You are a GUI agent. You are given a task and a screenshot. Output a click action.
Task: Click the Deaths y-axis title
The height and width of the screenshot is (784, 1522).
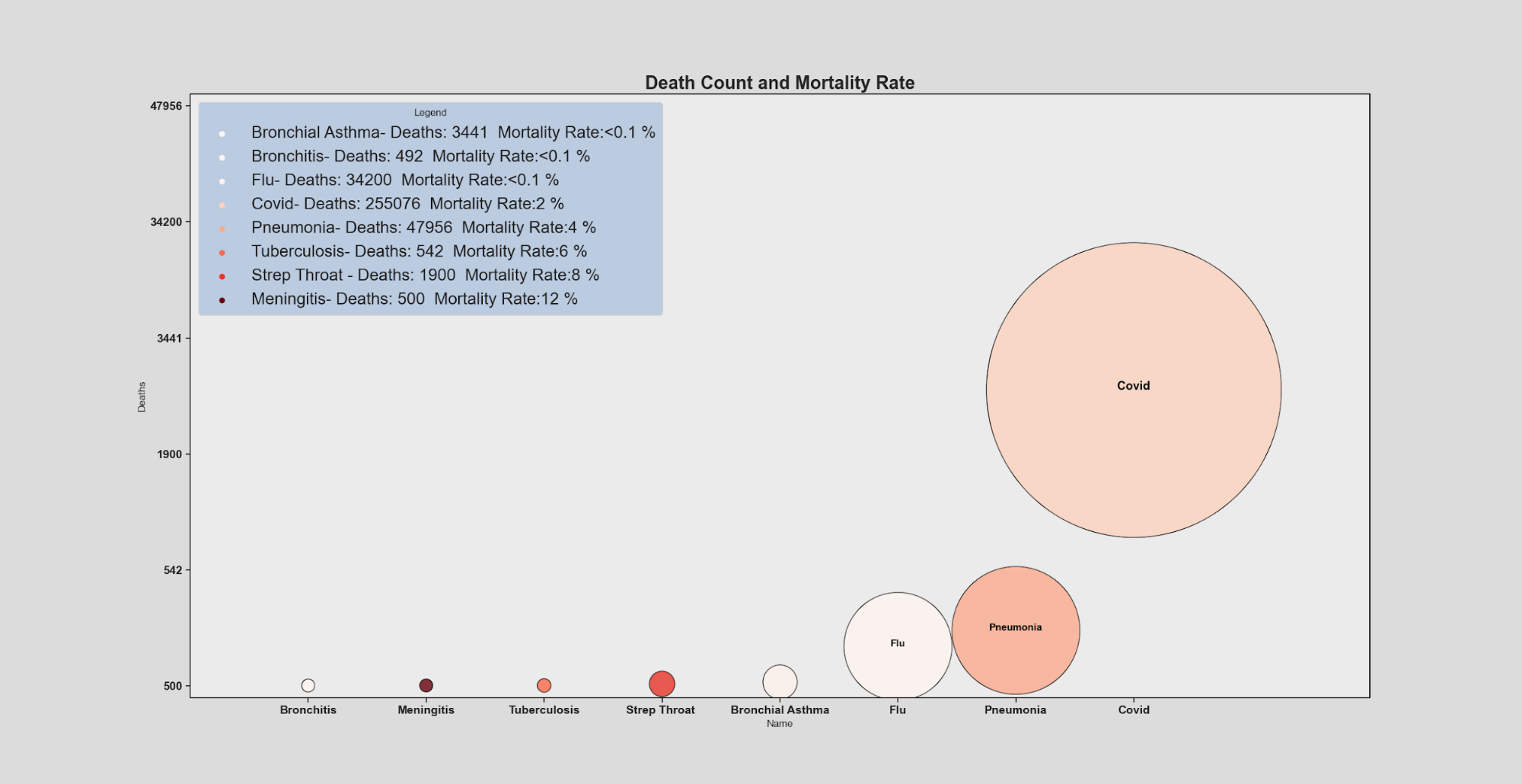[142, 397]
